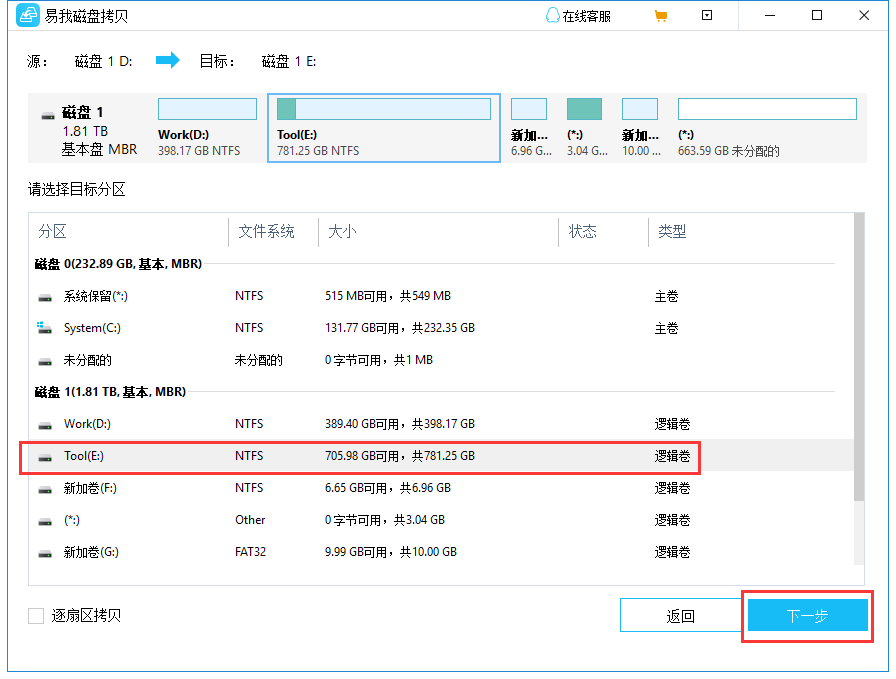Click the EaseUS Disk Copy logo icon

[27, 15]
